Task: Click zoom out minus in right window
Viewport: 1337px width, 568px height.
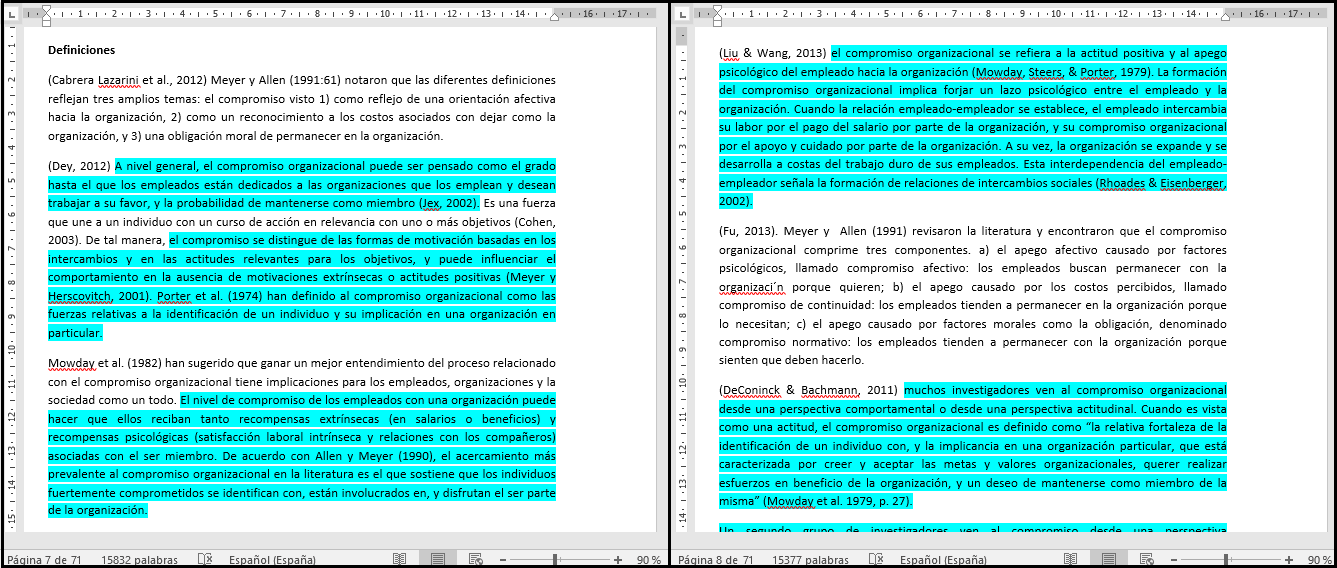Action: click(x=1175, y=559)
